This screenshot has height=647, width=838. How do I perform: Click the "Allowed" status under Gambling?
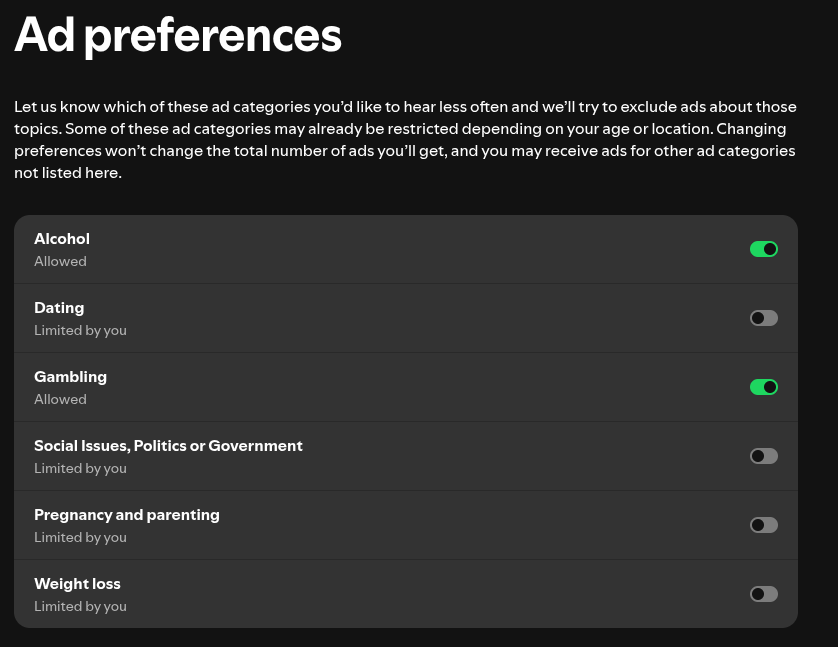[x=60, y=399]
